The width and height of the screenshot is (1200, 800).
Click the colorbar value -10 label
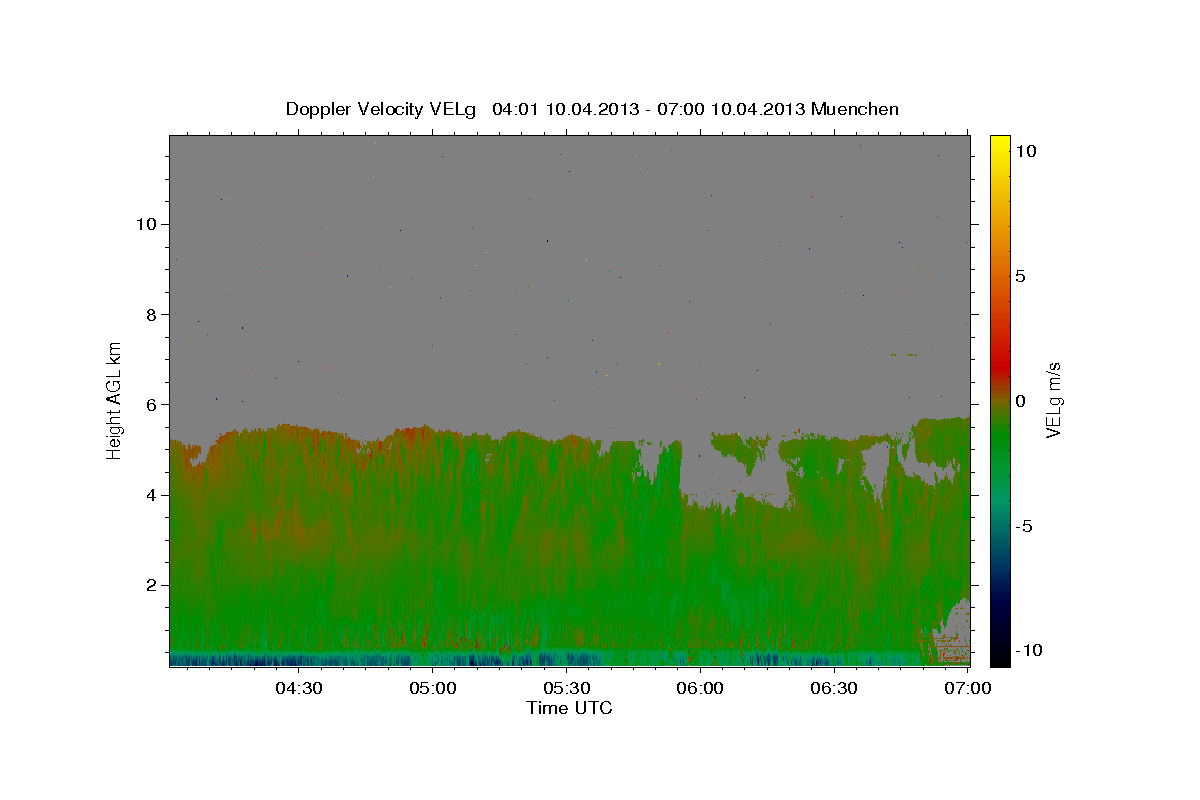point(1028,650)
